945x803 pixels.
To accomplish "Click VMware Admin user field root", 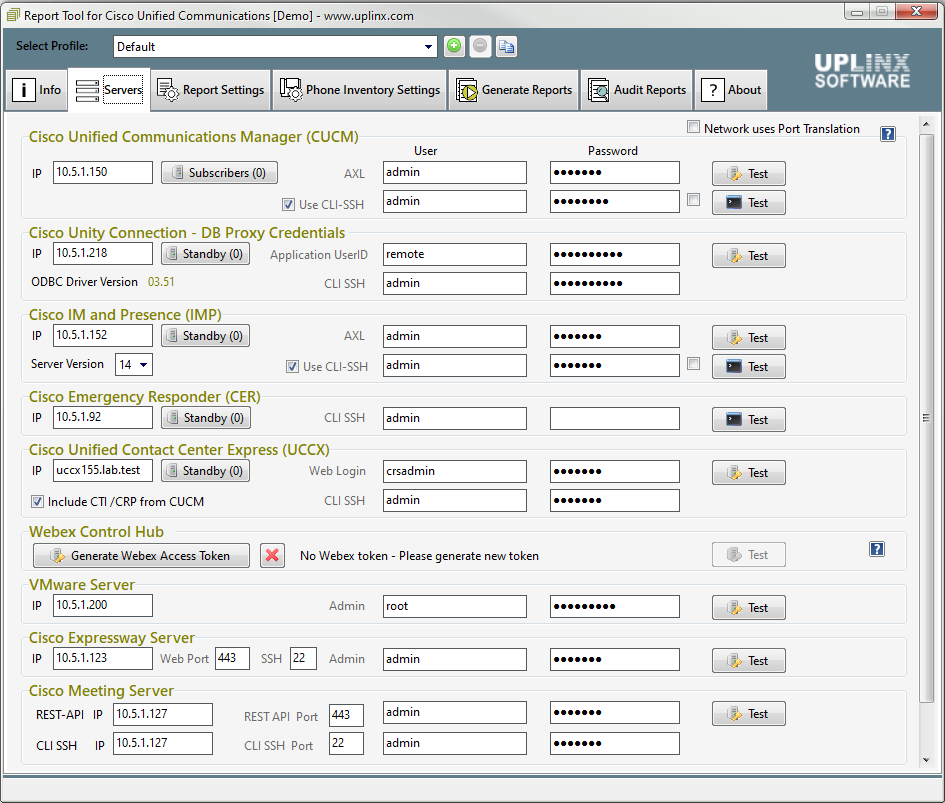I will point(454,606).
